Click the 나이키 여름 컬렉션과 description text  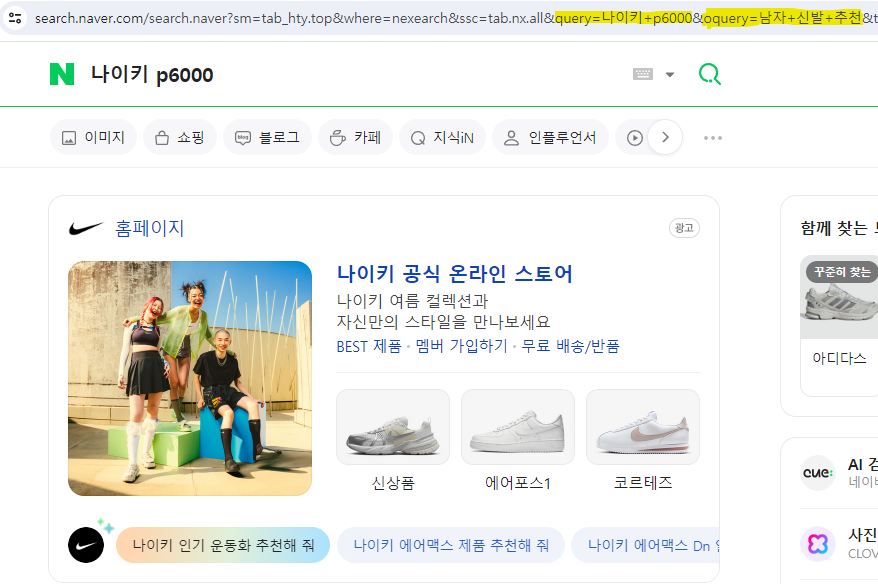(x=412, y=301)
